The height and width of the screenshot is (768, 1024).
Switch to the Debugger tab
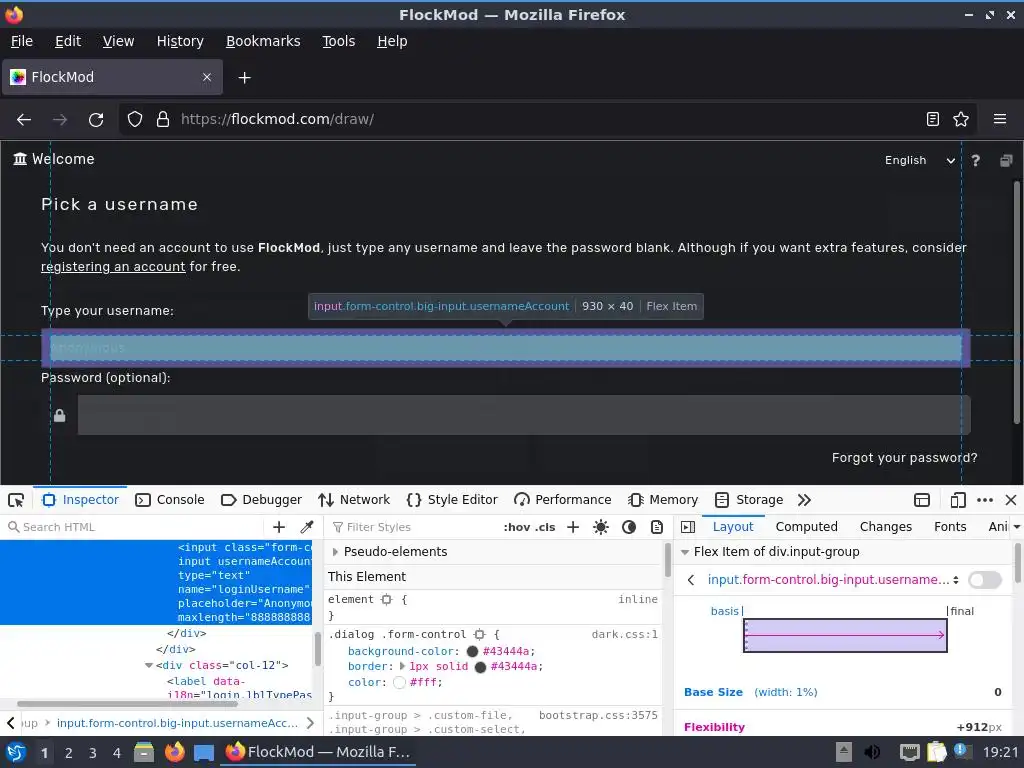tap(261, 500)
